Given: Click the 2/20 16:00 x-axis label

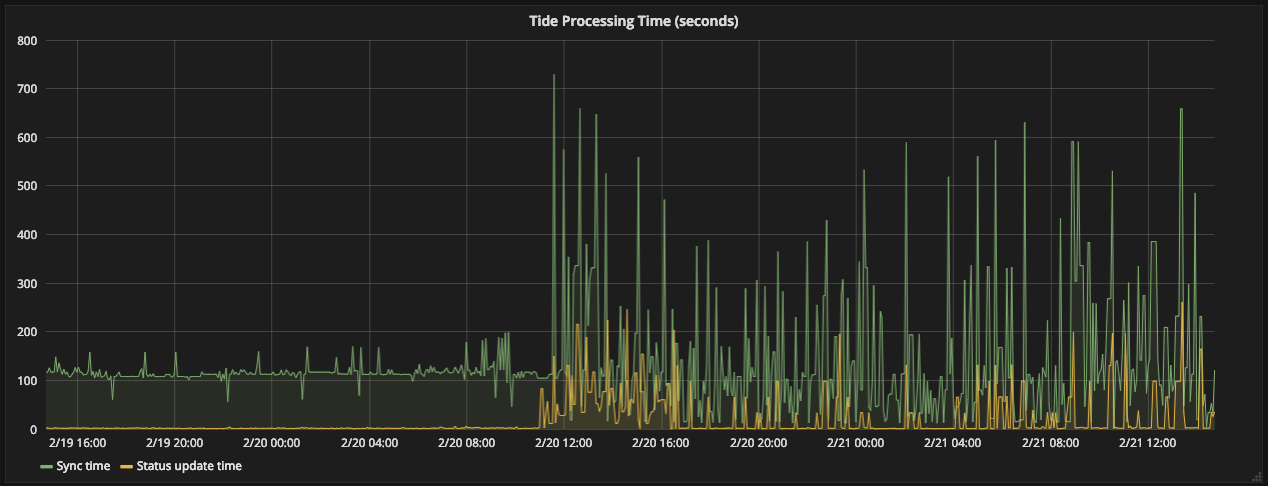Looking at the screenshot, I should tap(660, 442).
